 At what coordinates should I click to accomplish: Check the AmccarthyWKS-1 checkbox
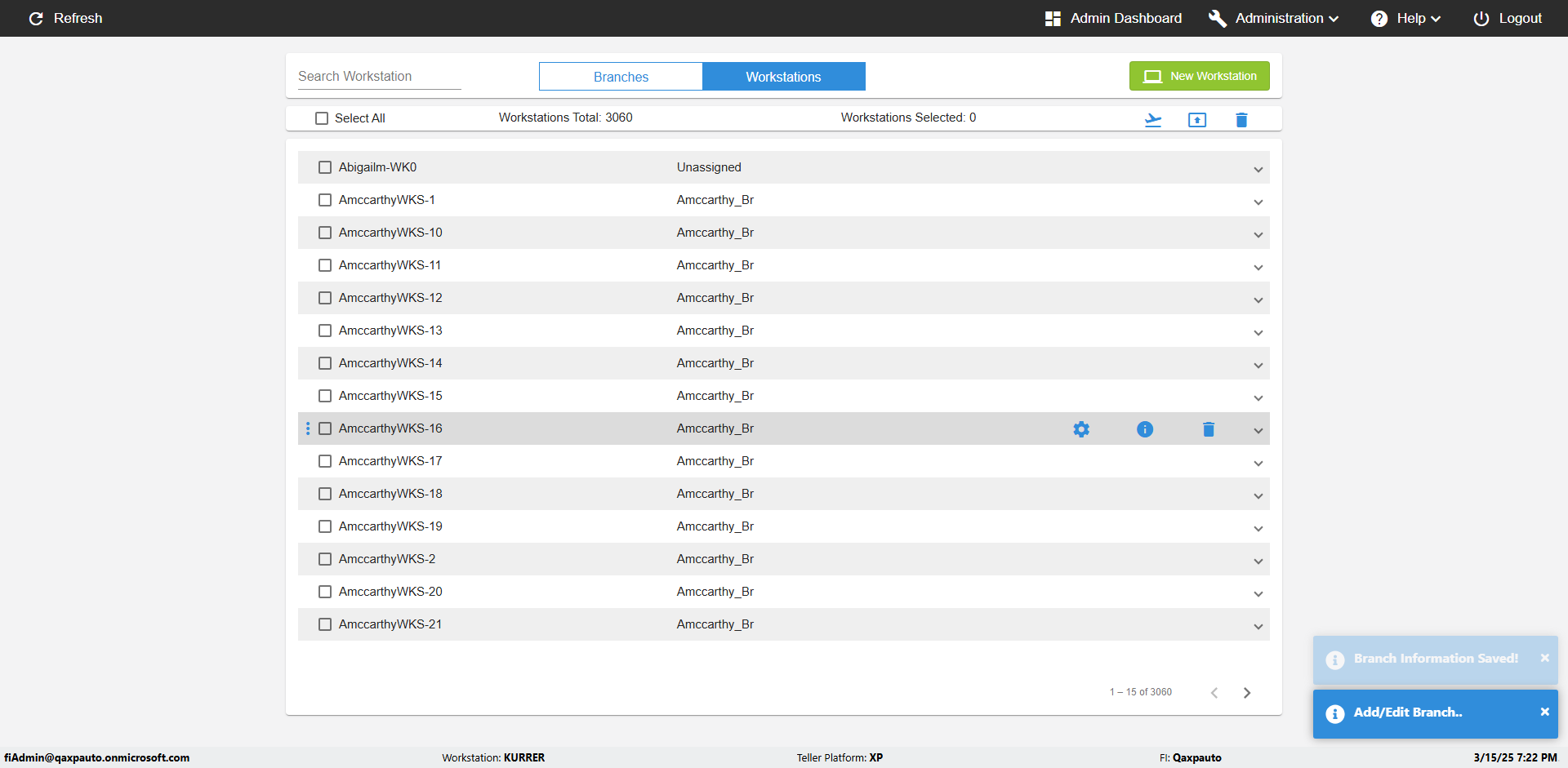325,200
